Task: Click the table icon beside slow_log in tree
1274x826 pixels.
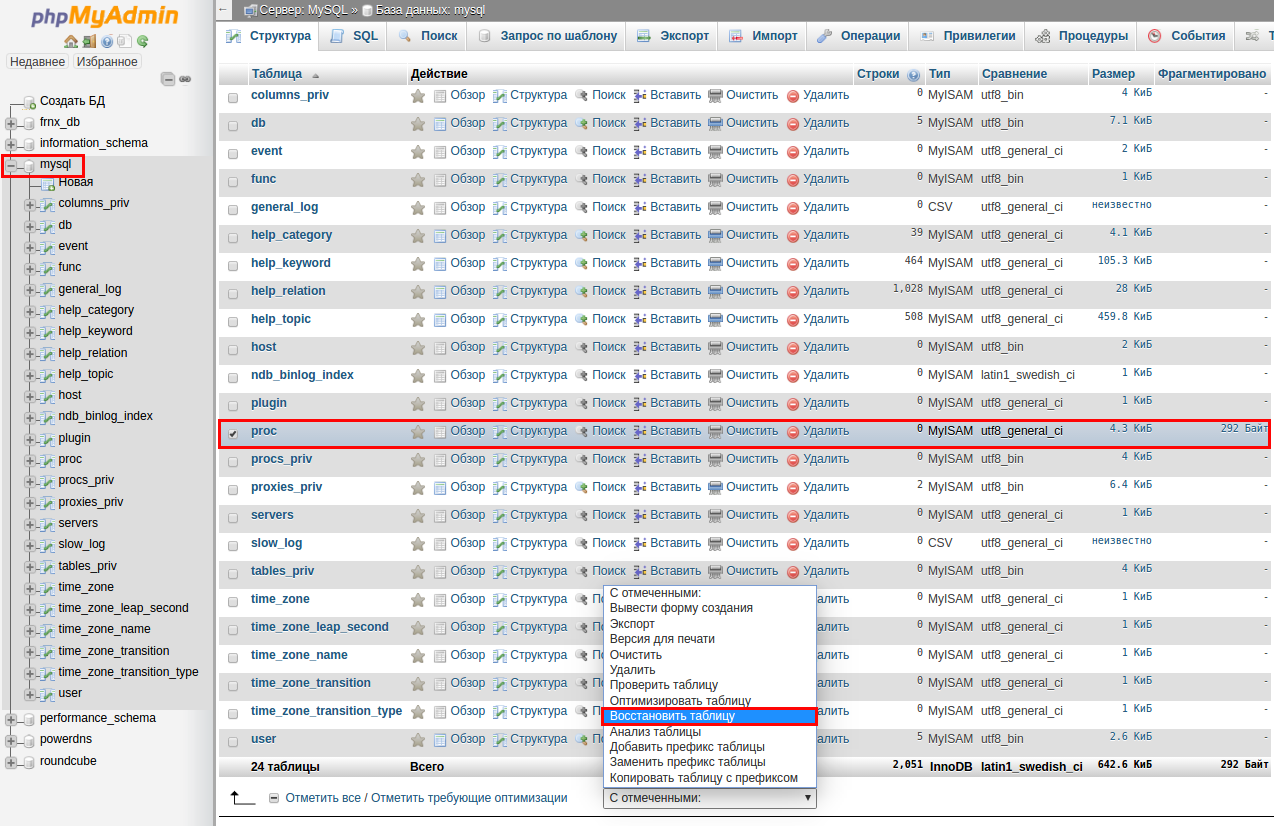Action: tap(47, 544)
